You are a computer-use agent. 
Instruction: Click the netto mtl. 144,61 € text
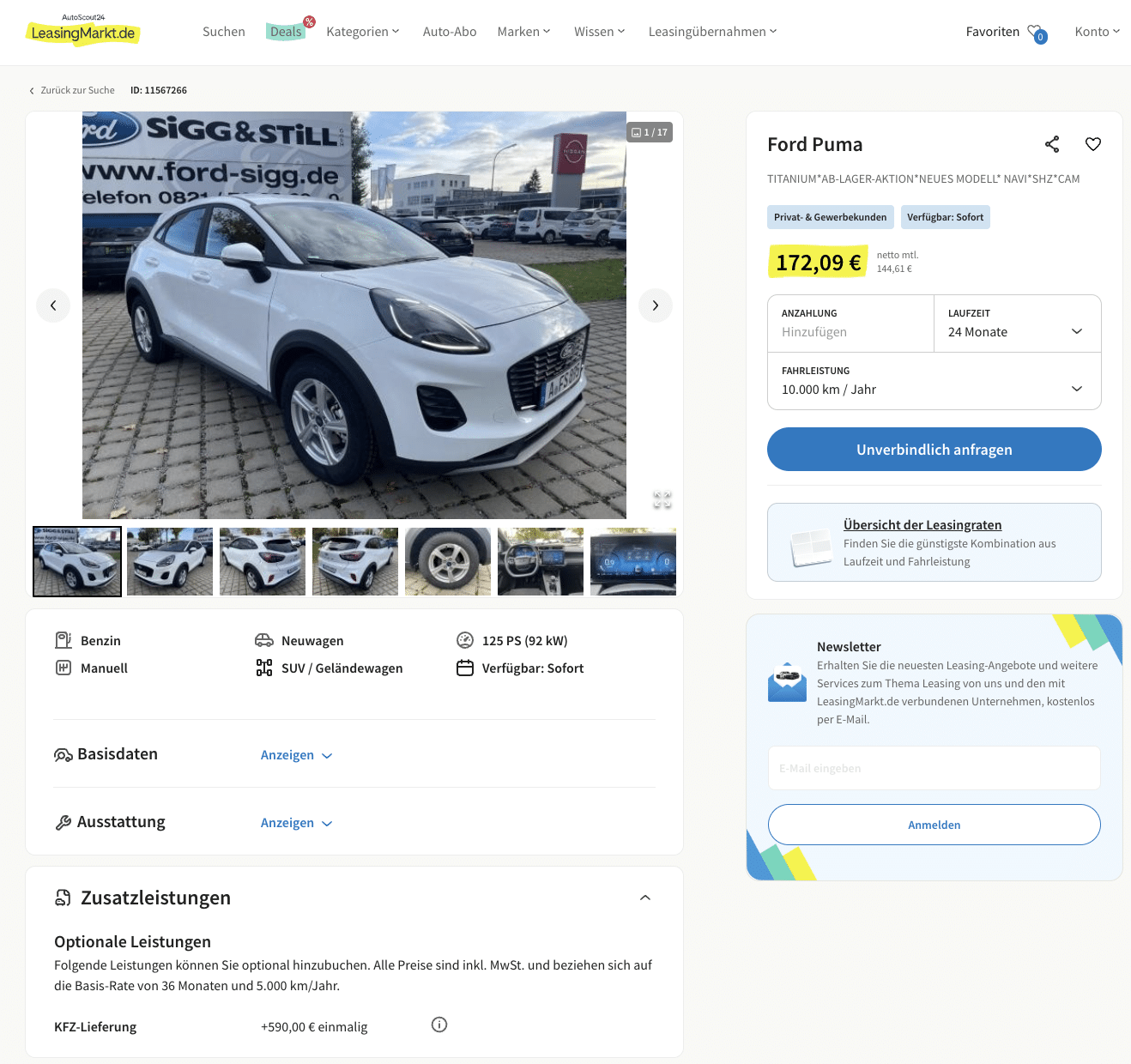[898, 262]
